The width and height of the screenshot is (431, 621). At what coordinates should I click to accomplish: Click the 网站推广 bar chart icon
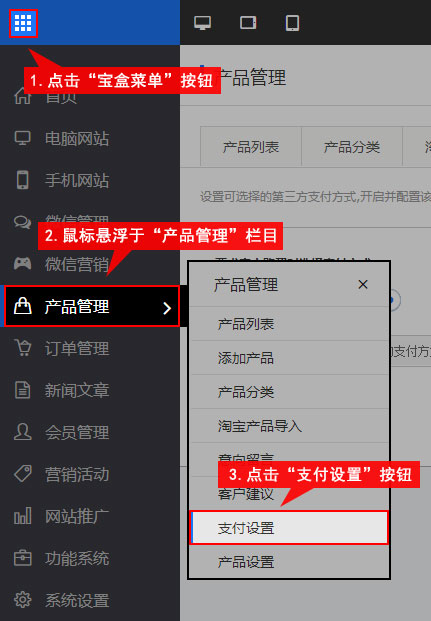pyautogui.click(x=23, y=516)
